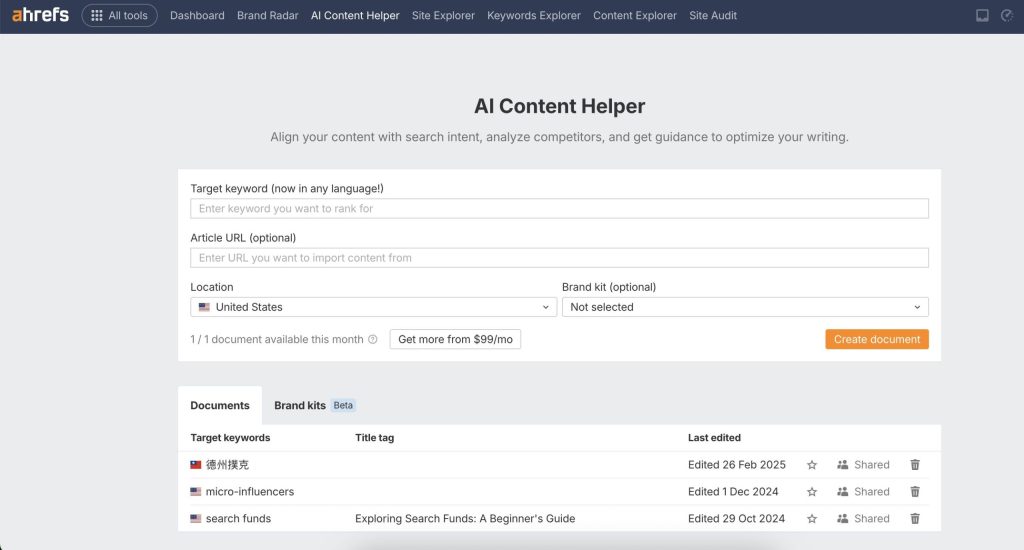Image resolution: width=1024 pixels, height=550 pixels.
Task: Click the Target keywords column header
Action: [x=230, y=438]
